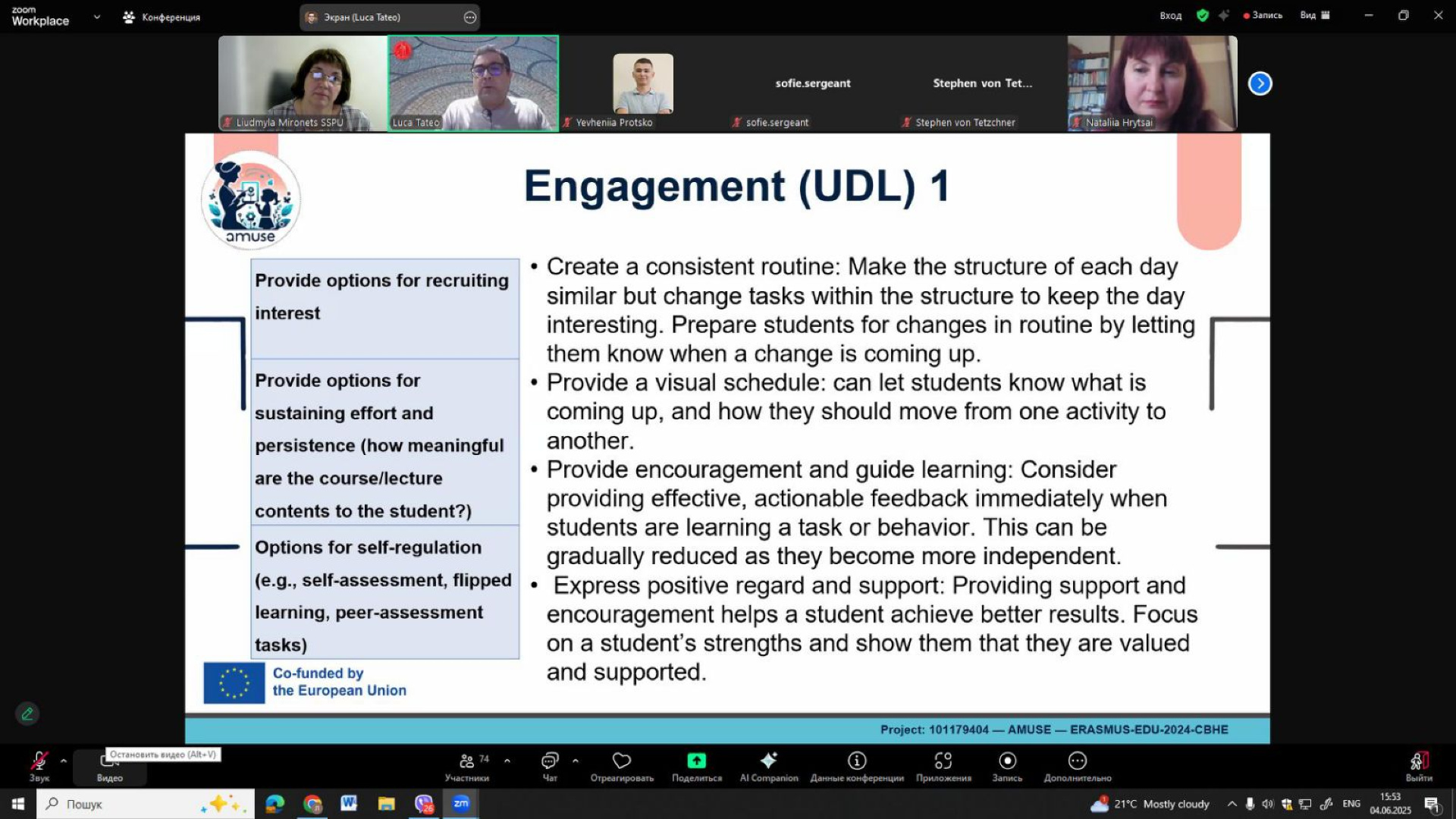Click the AI sparkle icon in top bar
The height and width of the screenshot is (819, 1456).
[1224, 15]
